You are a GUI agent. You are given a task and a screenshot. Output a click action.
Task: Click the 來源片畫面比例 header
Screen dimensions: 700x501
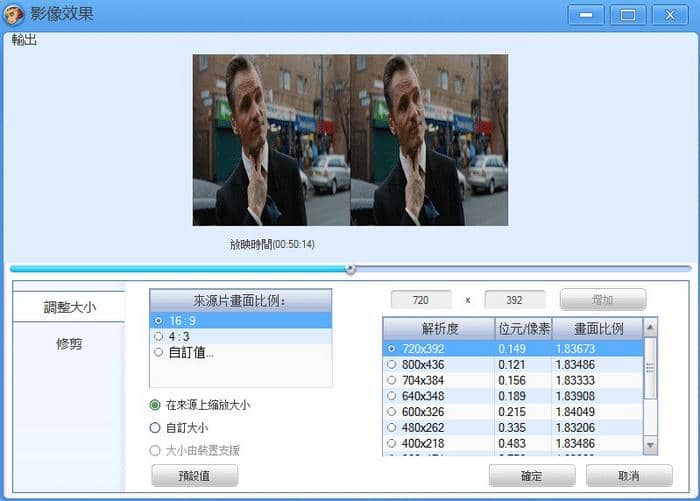[x=241, y=301]
